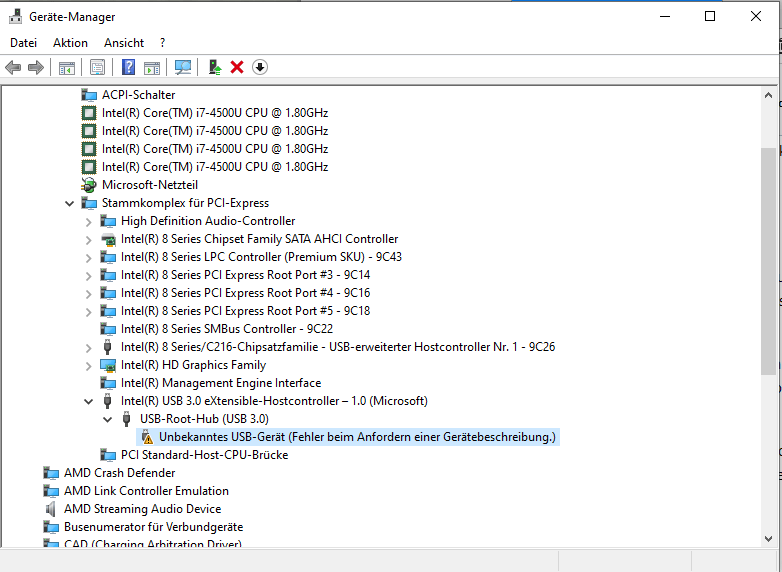The width and height of the screenshot is (782, 572).
Task: Expand High Definition Audio-Controller
Action: 88,221
